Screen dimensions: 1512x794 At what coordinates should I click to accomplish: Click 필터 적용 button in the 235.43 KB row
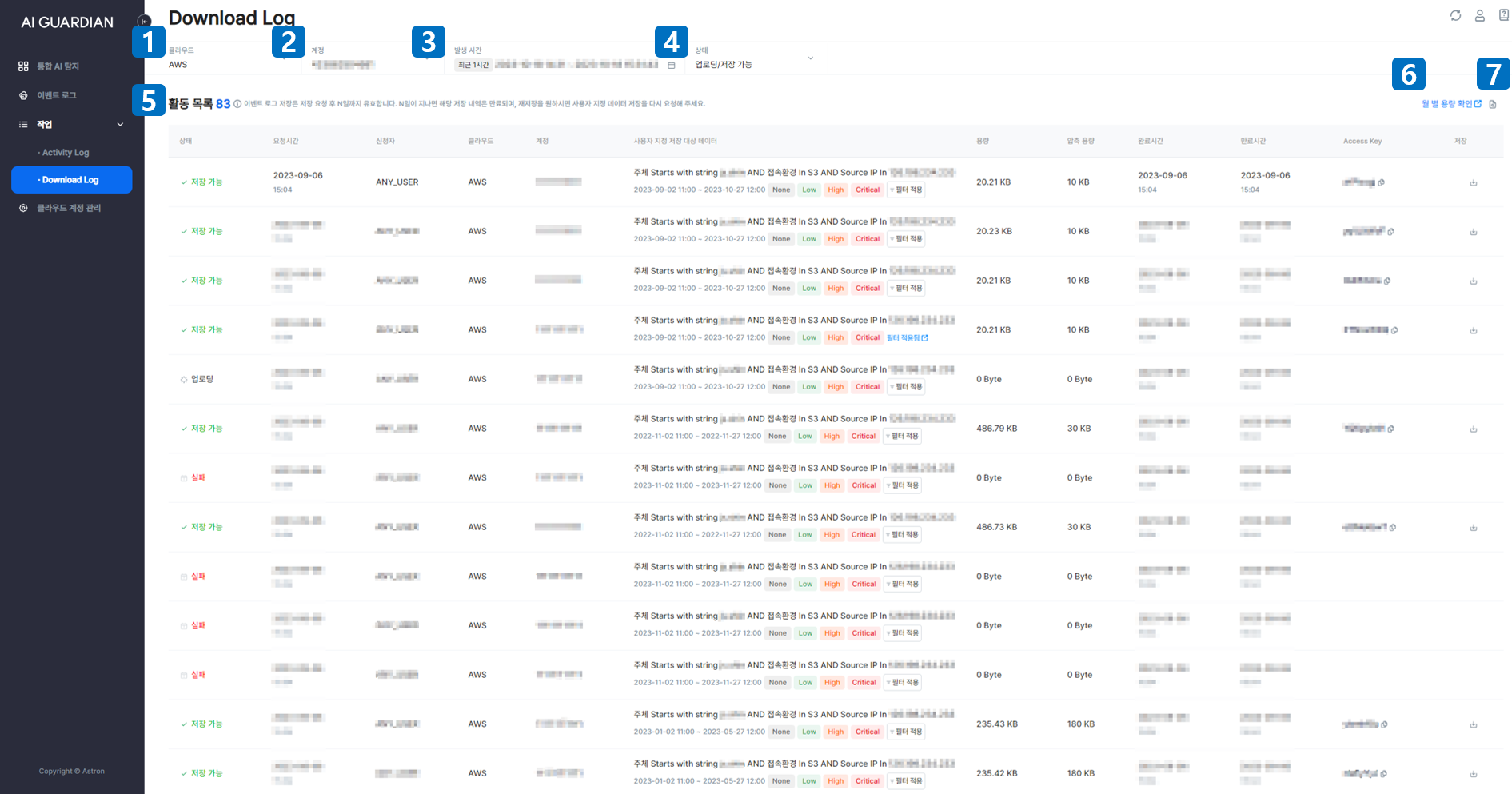click(906, 732)
